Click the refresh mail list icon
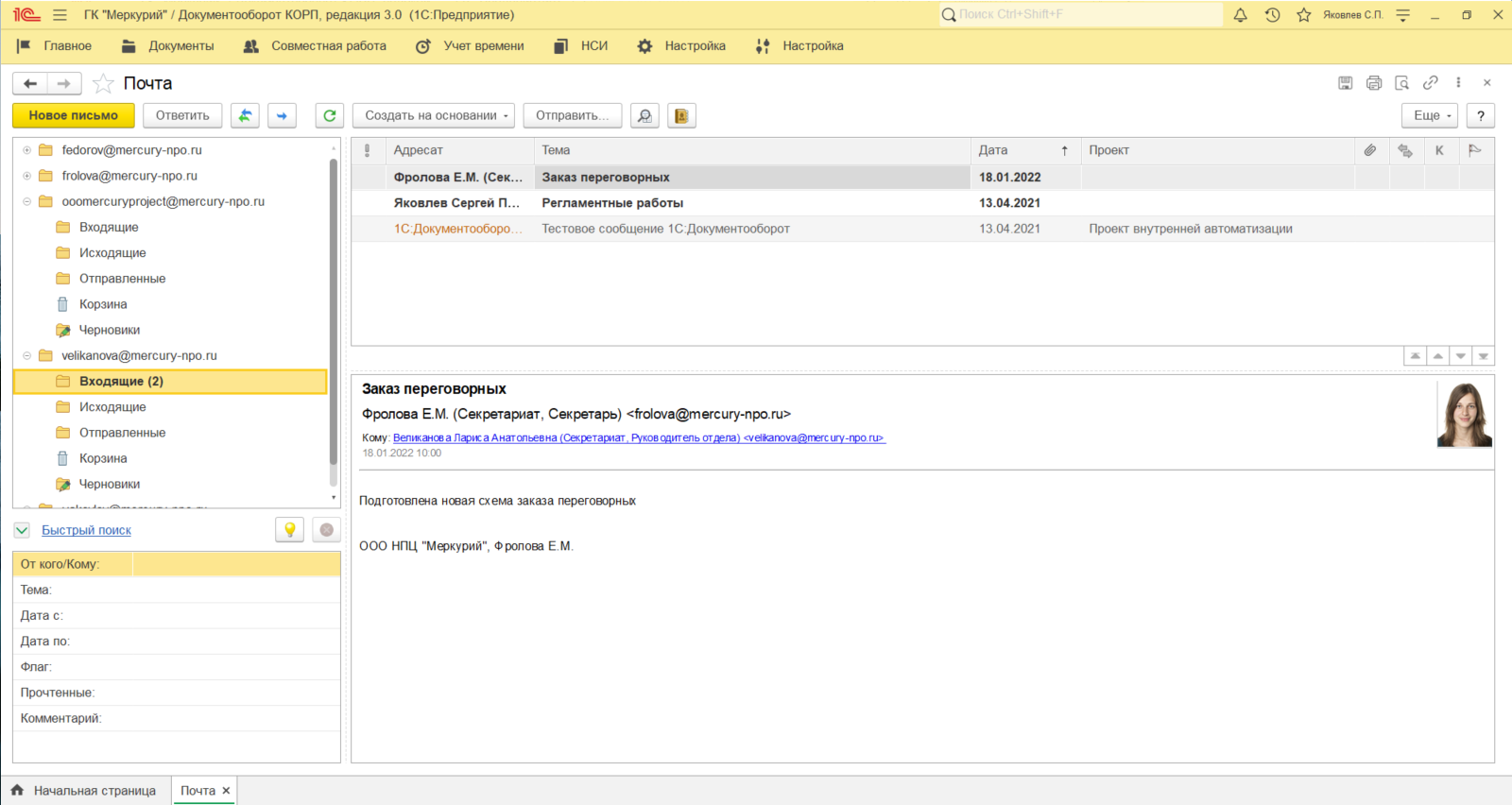 pos(329,115)
